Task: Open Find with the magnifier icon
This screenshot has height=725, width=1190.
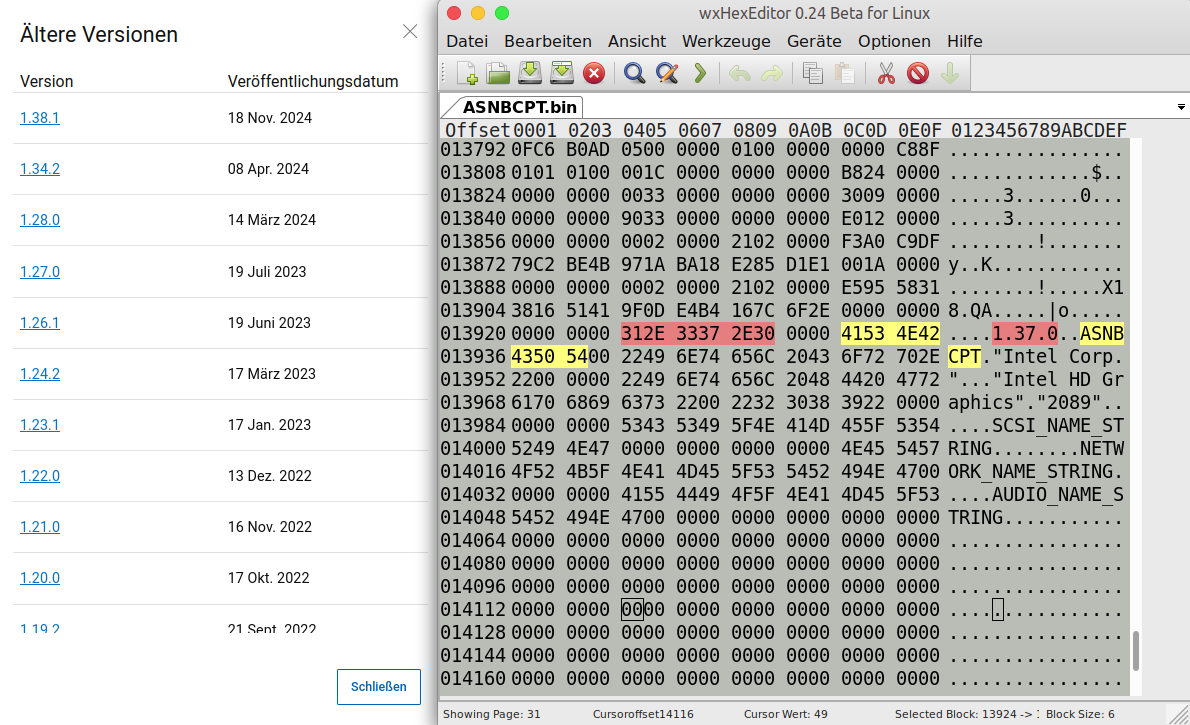Action: 634,73
